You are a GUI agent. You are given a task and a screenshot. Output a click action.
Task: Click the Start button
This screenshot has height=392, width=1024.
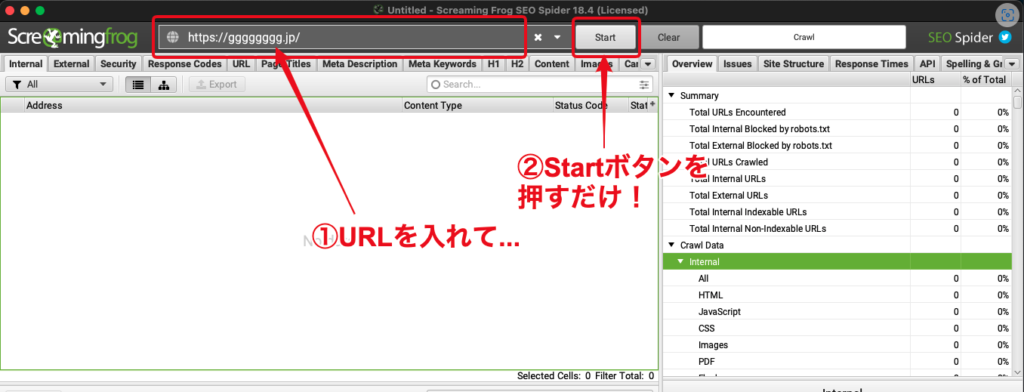click(605, 37)
